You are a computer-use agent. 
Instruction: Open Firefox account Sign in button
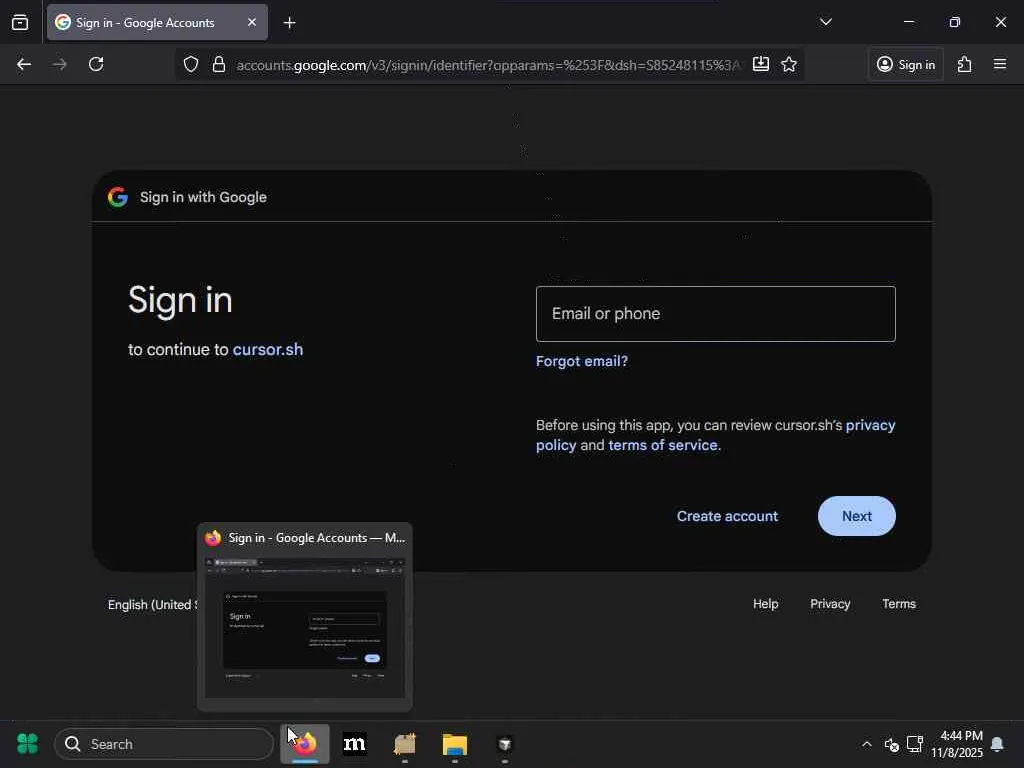tap(906, 64)
